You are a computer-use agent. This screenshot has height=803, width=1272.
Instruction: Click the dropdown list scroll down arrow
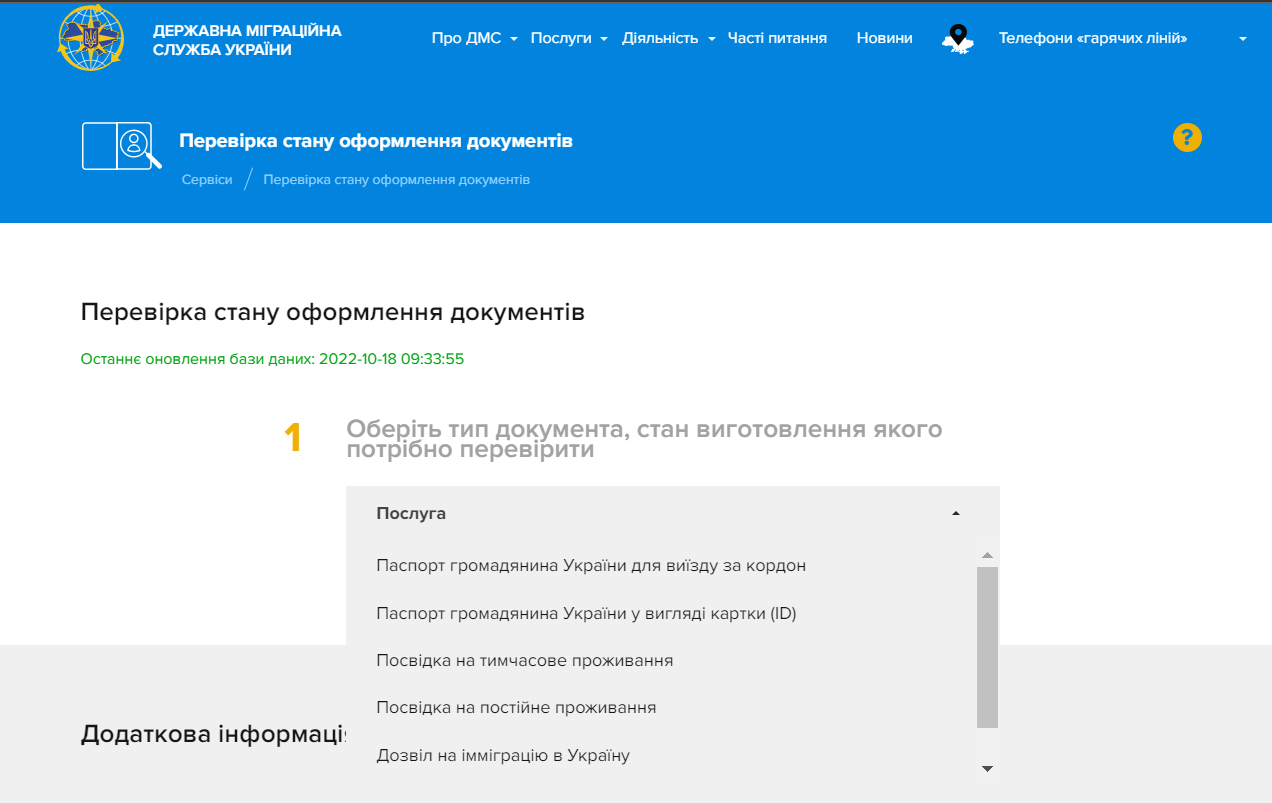pos(987,768)
